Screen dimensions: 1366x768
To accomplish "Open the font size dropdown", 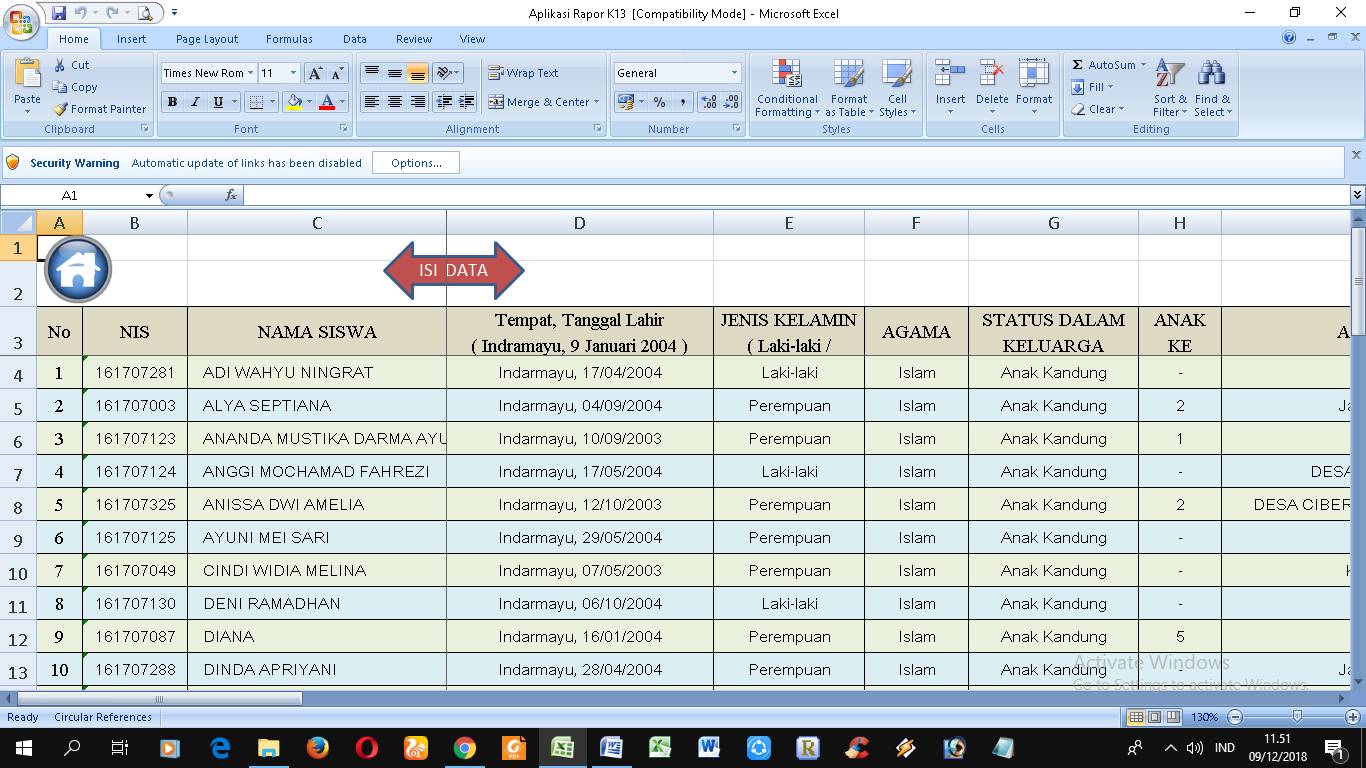I will pyautogui.click(x=293, y=73).
